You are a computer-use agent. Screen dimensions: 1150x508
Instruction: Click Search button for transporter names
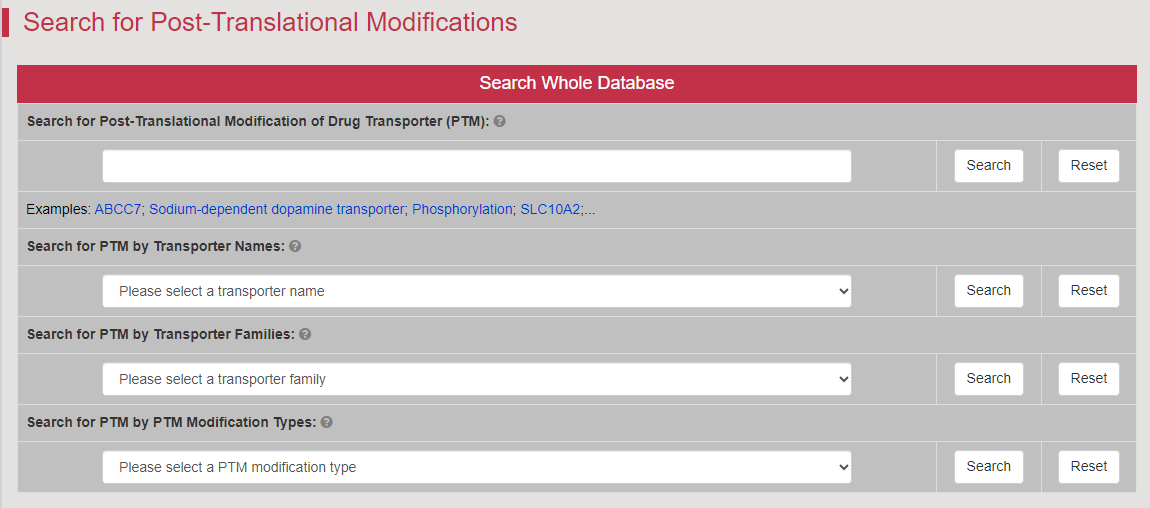[x=989, y=291]
